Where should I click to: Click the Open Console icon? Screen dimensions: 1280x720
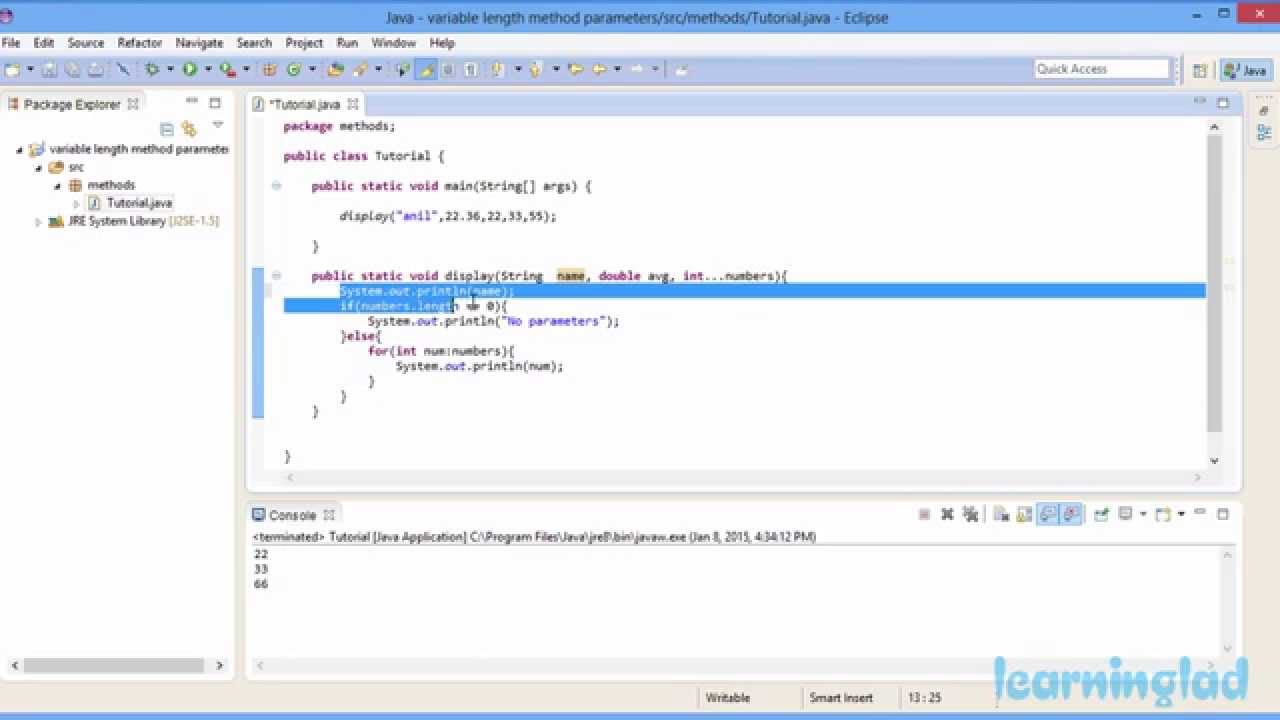pos(1162,514)
